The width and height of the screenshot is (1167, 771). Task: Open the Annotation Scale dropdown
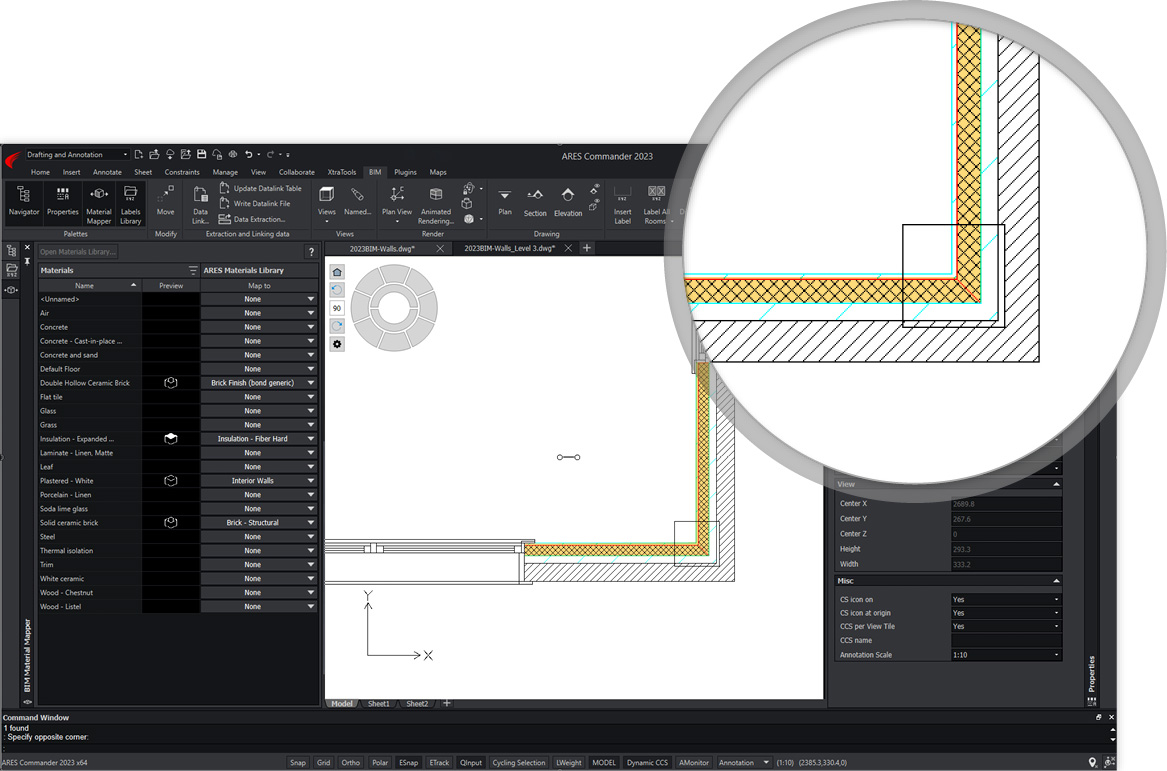click(x=1006, y=655)
